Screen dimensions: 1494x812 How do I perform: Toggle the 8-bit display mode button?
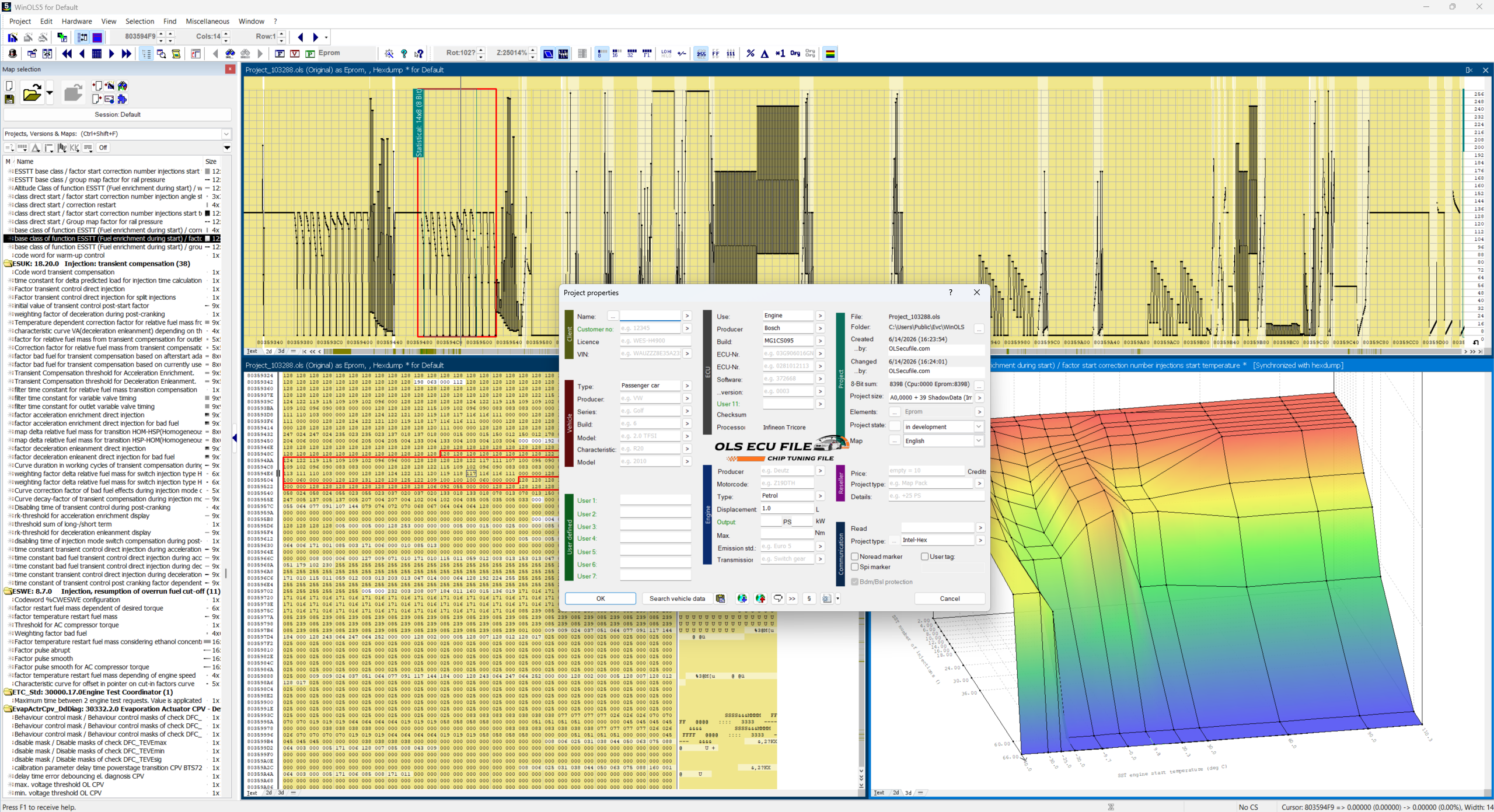(x=602, y=54)
